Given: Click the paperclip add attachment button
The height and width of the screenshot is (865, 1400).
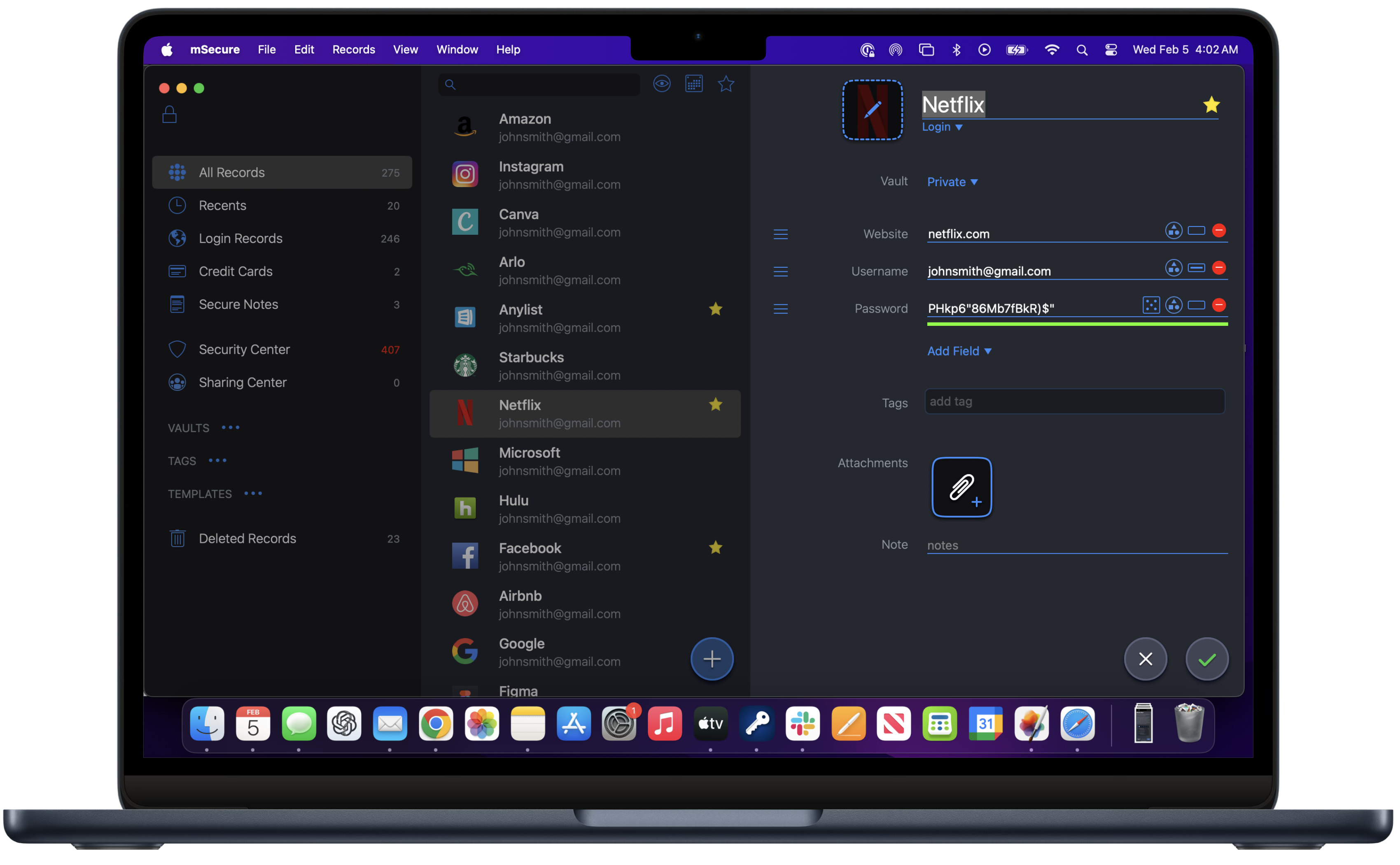Looking at the screenshot, I should (961, 487).
